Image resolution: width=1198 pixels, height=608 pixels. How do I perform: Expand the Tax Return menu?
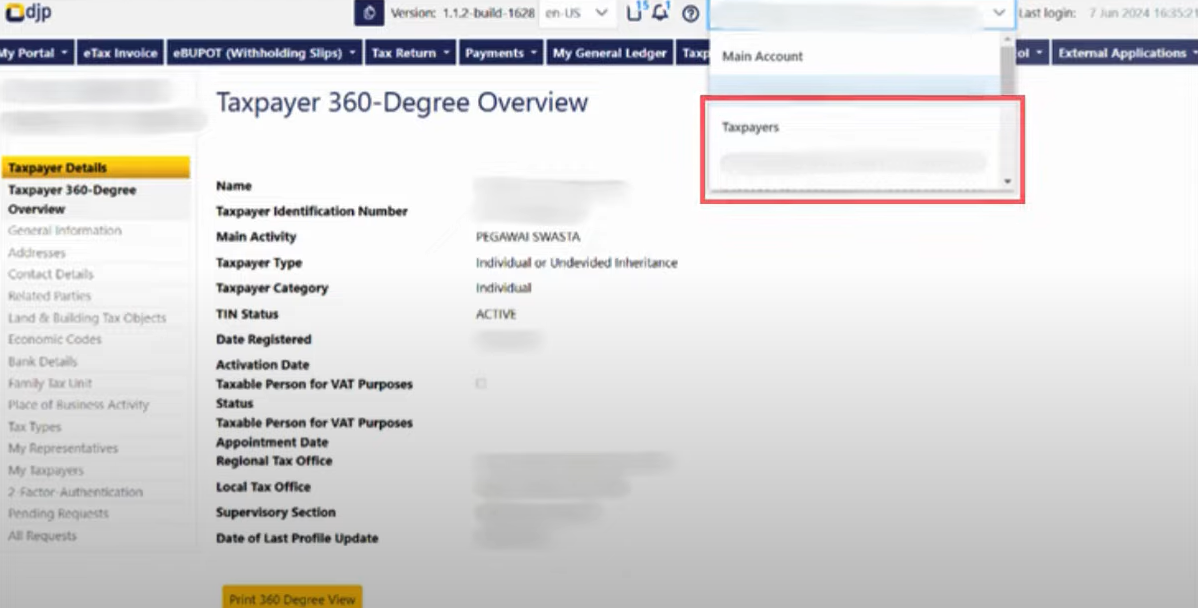click(x=410, y=53)
